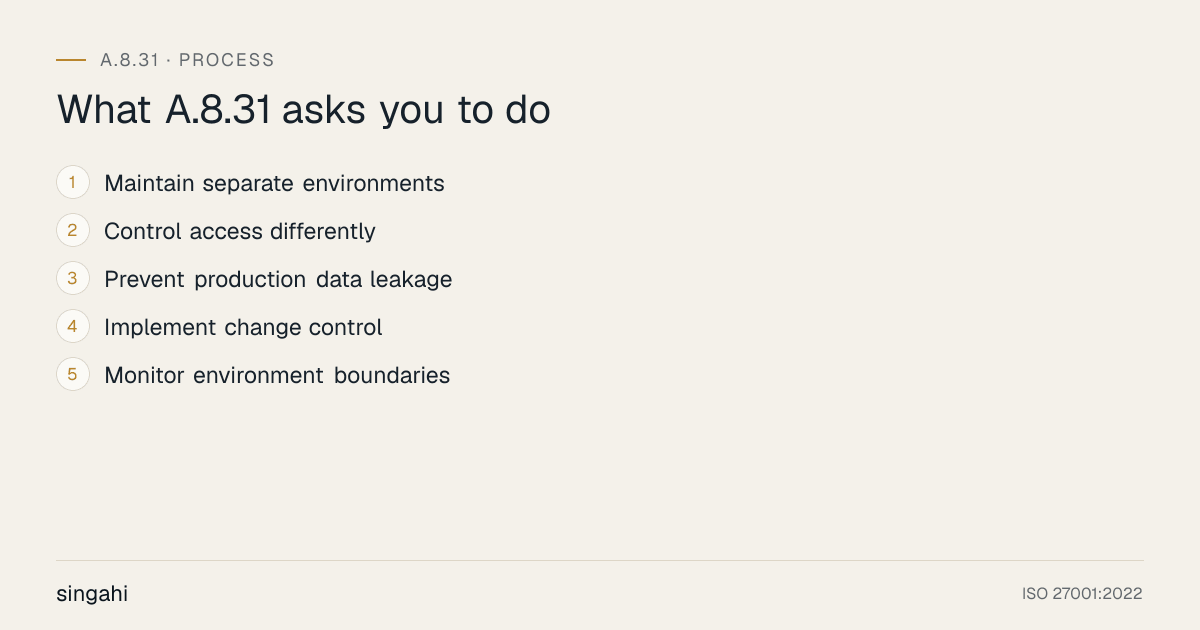Click the number 4 circle badge
The height and width of the screenshot is (630, 1200).
tap(73, 327)
